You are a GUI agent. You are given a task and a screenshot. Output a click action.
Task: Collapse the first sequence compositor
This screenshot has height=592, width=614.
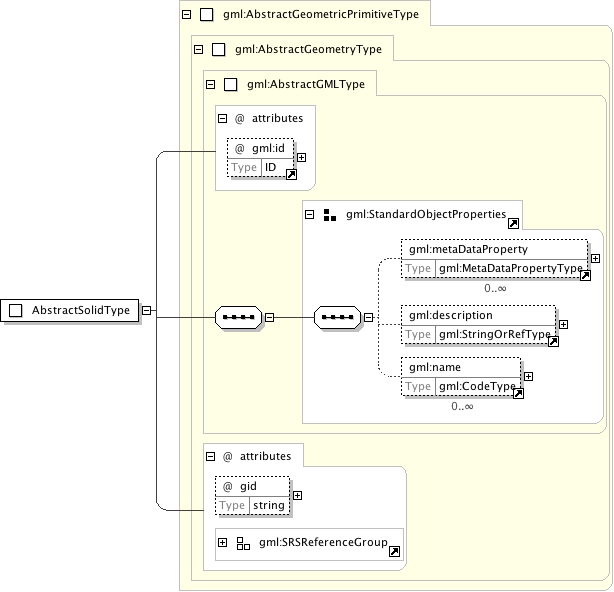(x=269, y=317)
